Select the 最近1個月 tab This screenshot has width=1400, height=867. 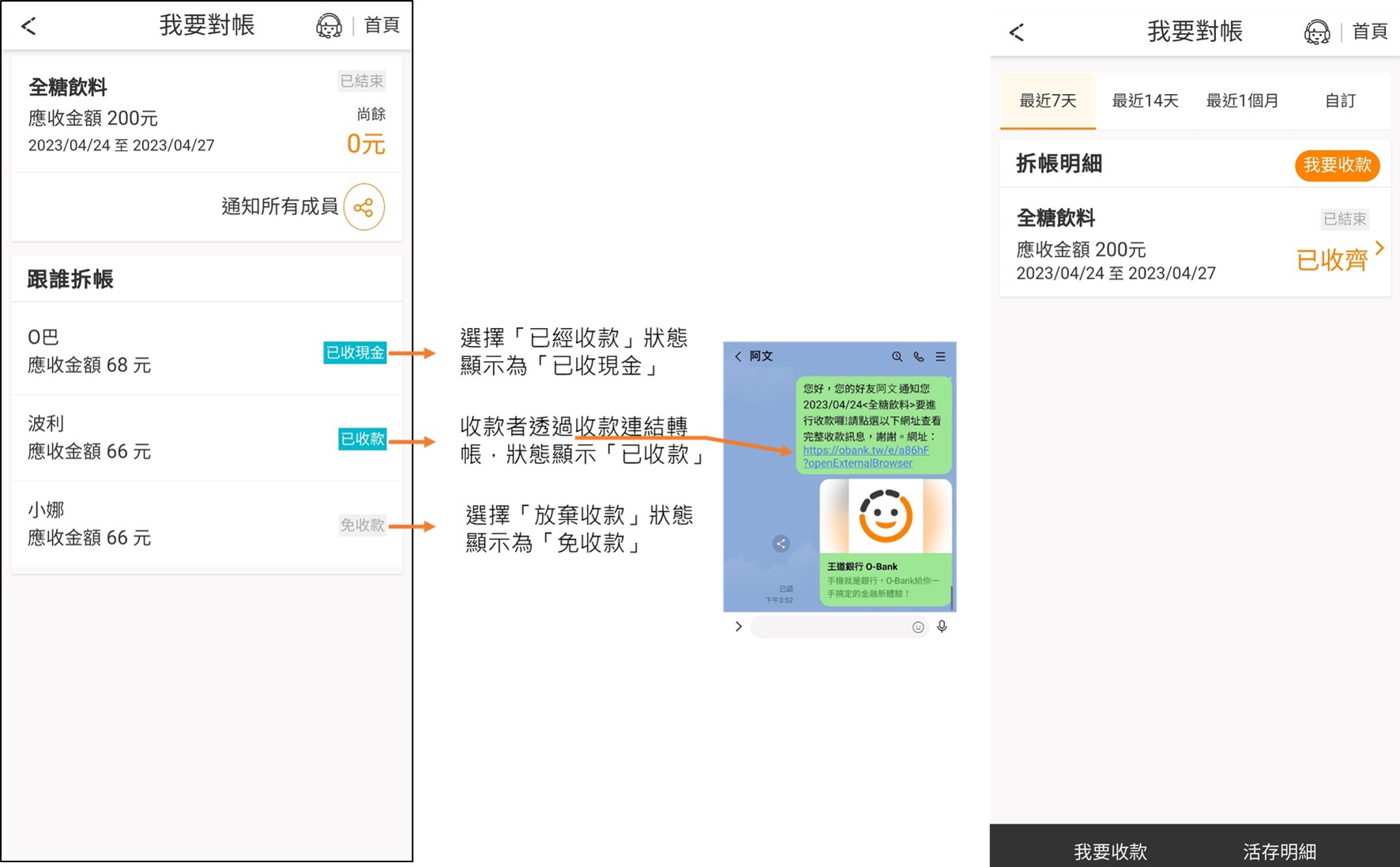[x=1242, y=101]
